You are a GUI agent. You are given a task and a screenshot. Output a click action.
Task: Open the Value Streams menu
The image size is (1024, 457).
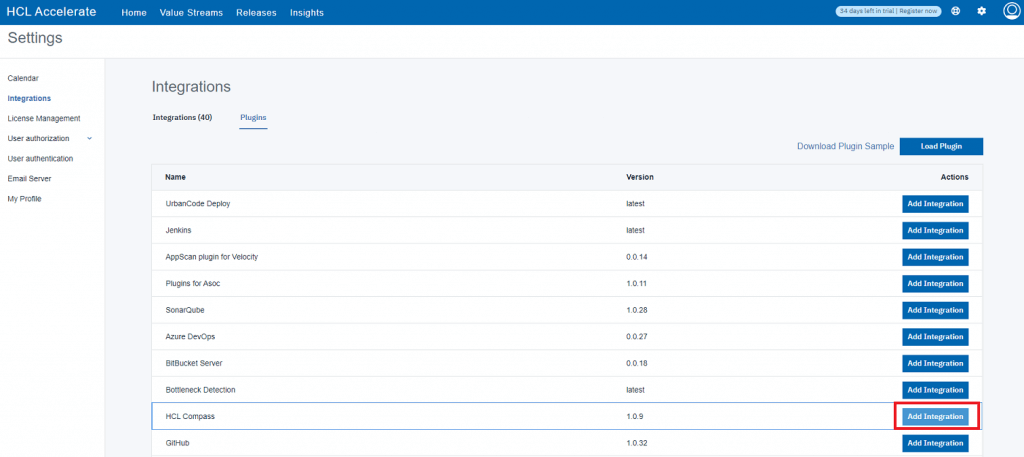click(191, 12)
